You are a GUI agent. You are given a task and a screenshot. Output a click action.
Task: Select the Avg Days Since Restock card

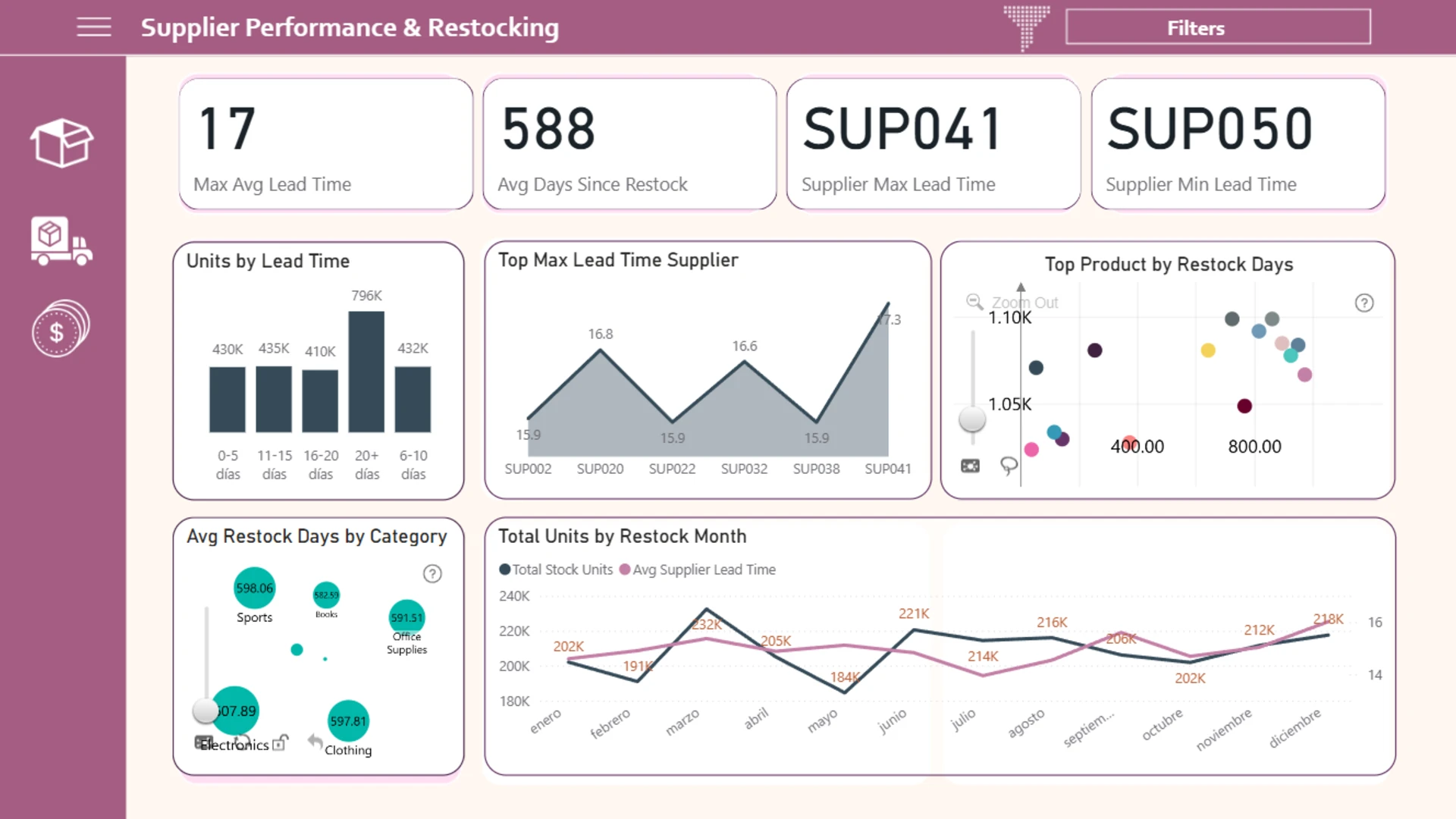click(629, 143)
